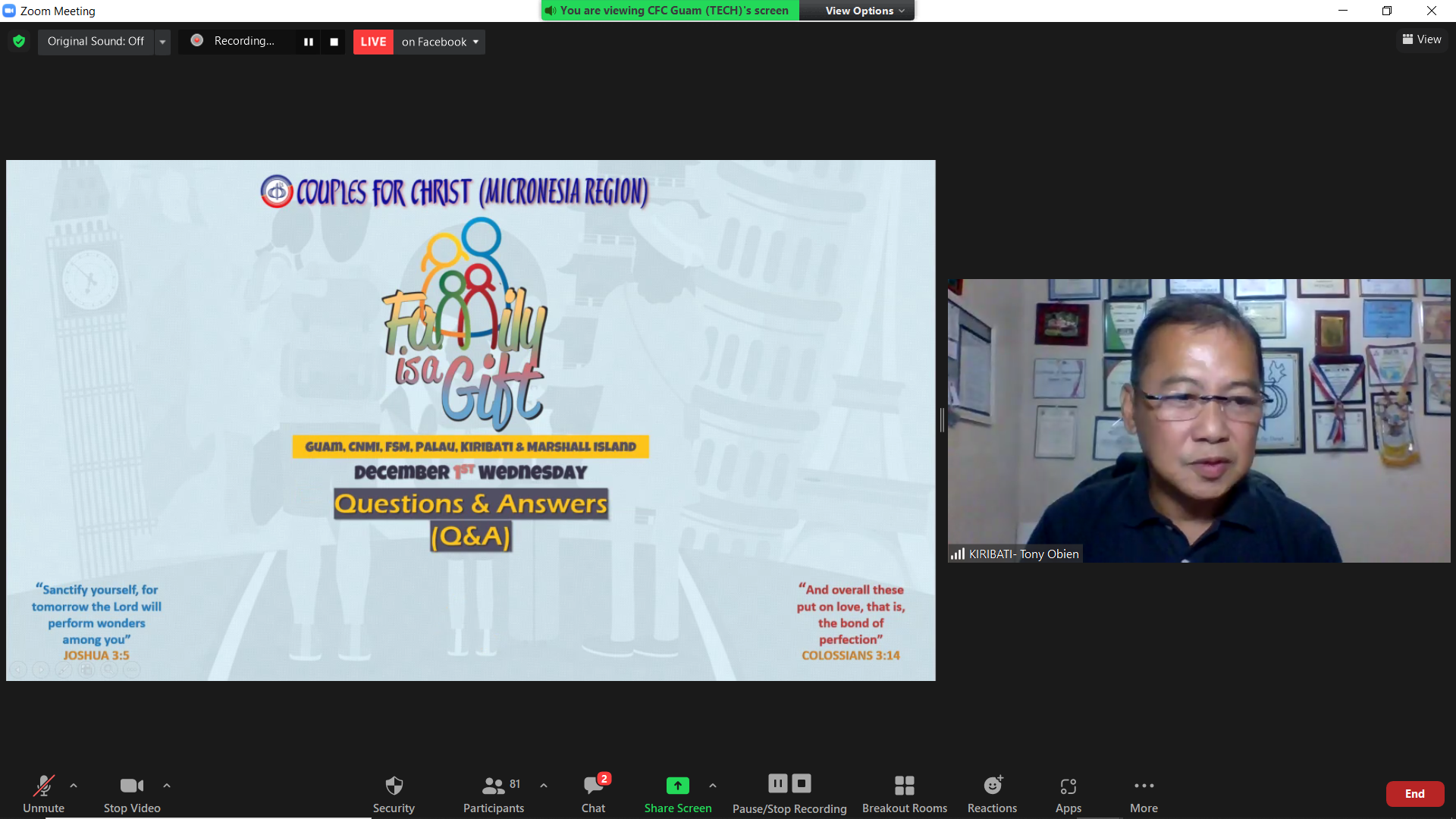Viewport: 1456px width, 819px height.
Task: Toggle Original Sound setting
Action: click(x=96, y=42)
